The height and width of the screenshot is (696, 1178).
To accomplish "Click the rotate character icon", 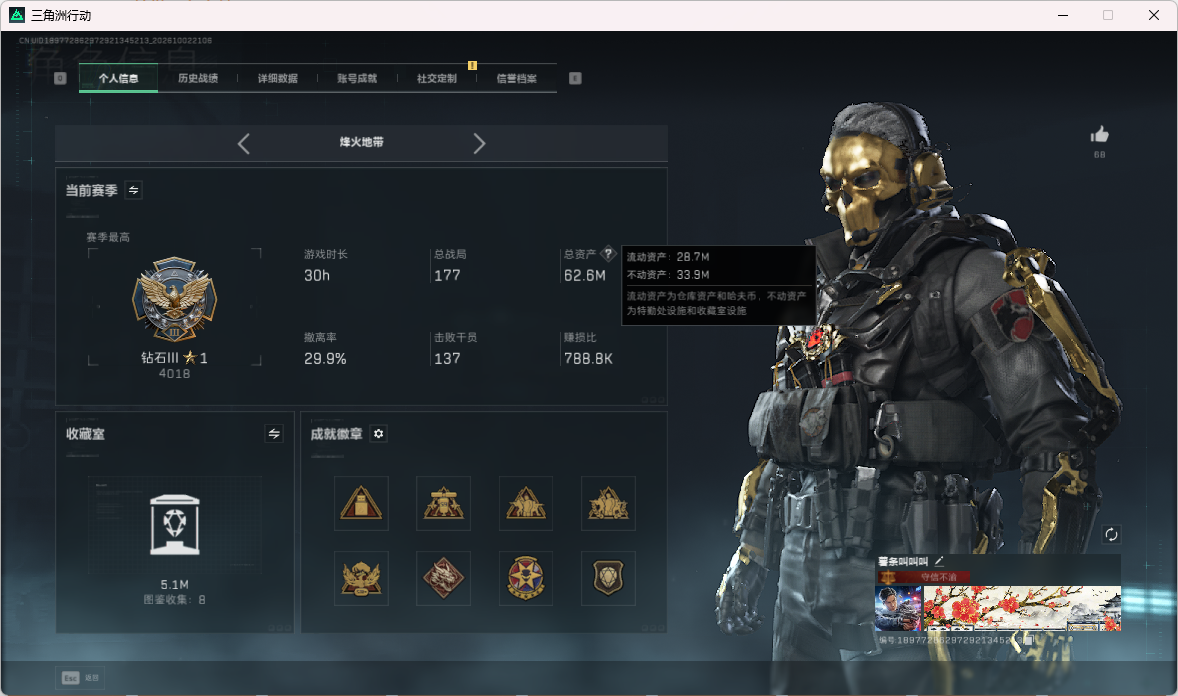I will tap(1111, 534).
